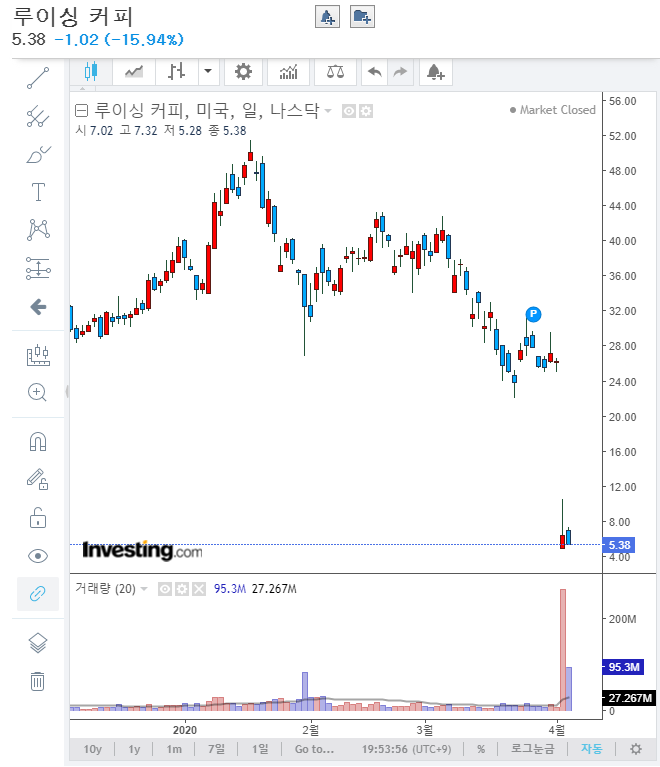Select the trend line drawing tool

(38, 78)
